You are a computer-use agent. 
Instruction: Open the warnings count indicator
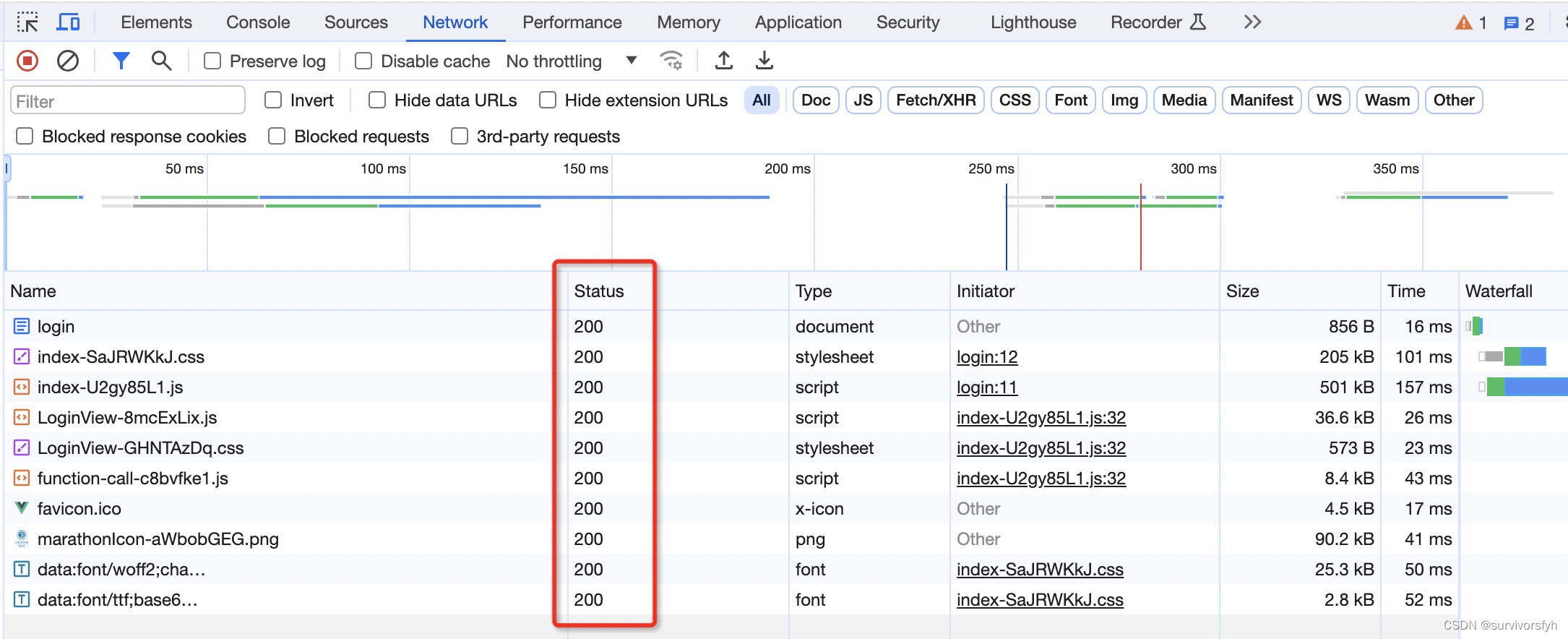(x=1471, y=23)
